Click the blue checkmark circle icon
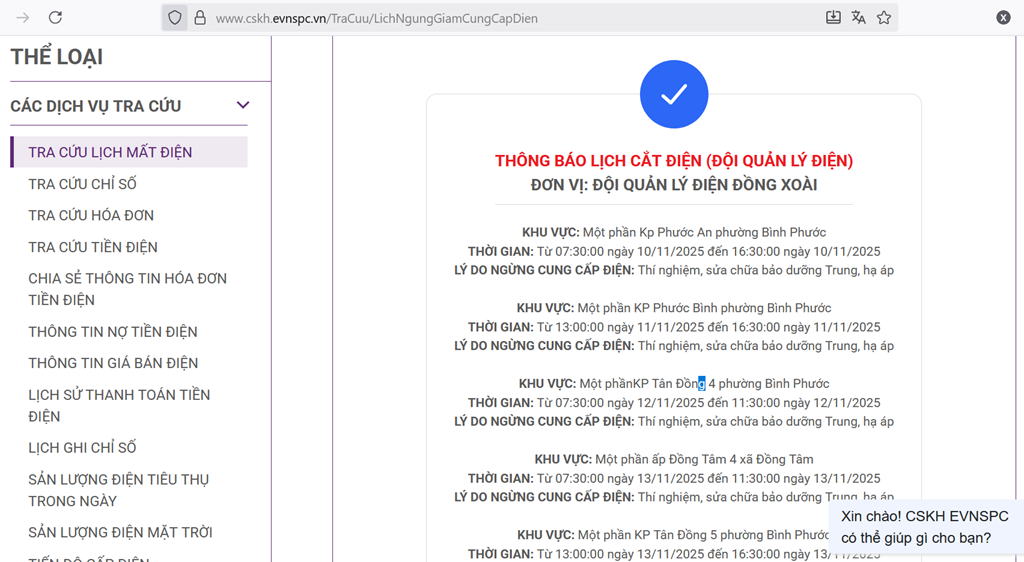 tap(674, 94)
